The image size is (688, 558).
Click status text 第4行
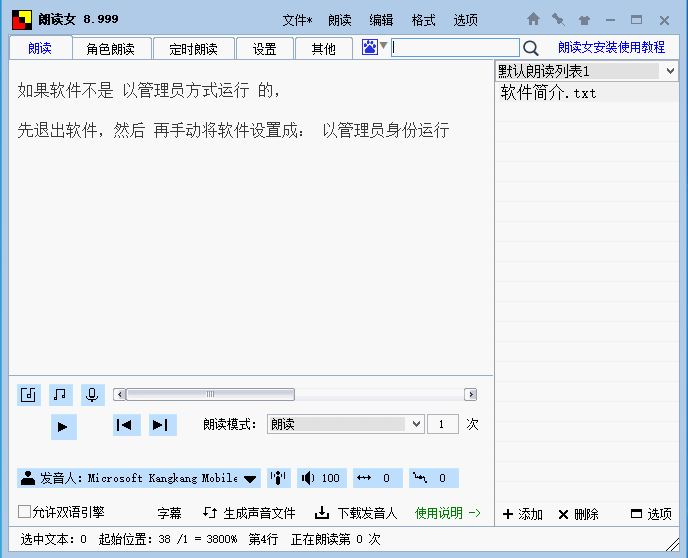(x=263, y=539)
